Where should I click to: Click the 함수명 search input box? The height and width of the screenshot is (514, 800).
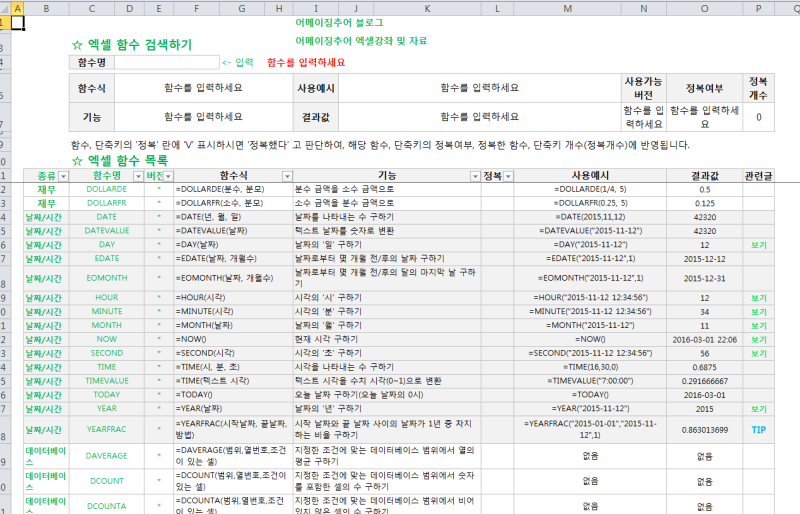coord(167,62)
